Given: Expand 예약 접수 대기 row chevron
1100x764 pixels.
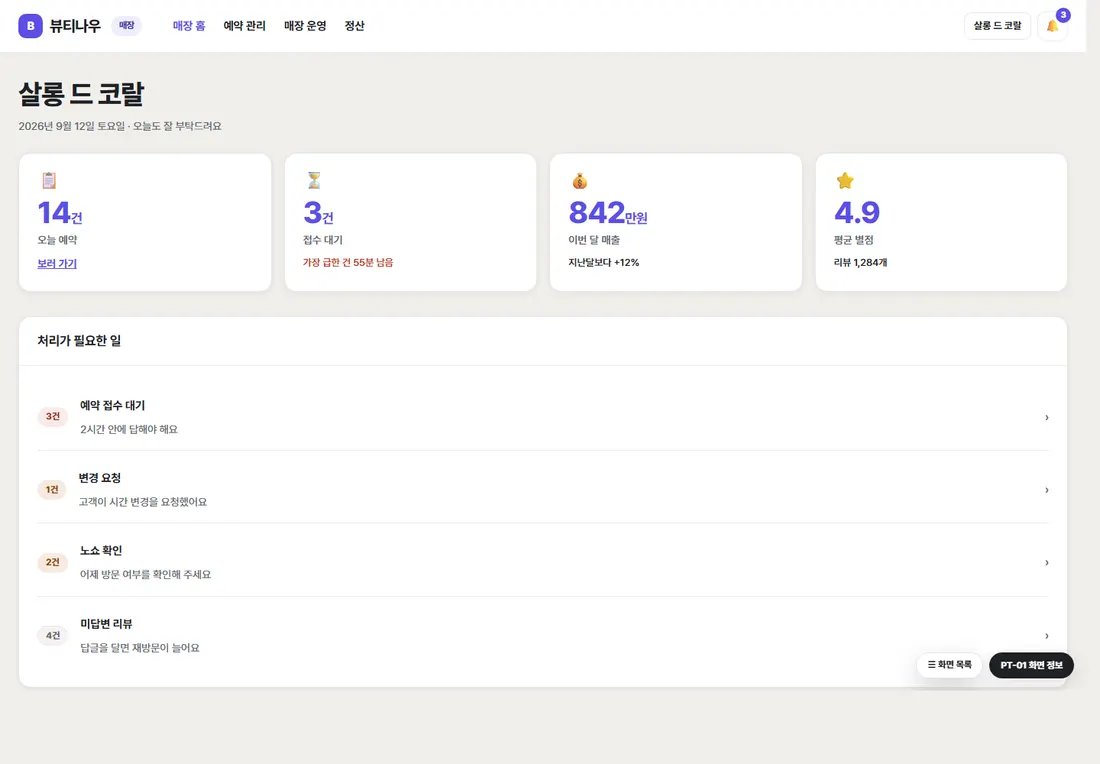Looking at the screenshot, I should point(1047,417).
